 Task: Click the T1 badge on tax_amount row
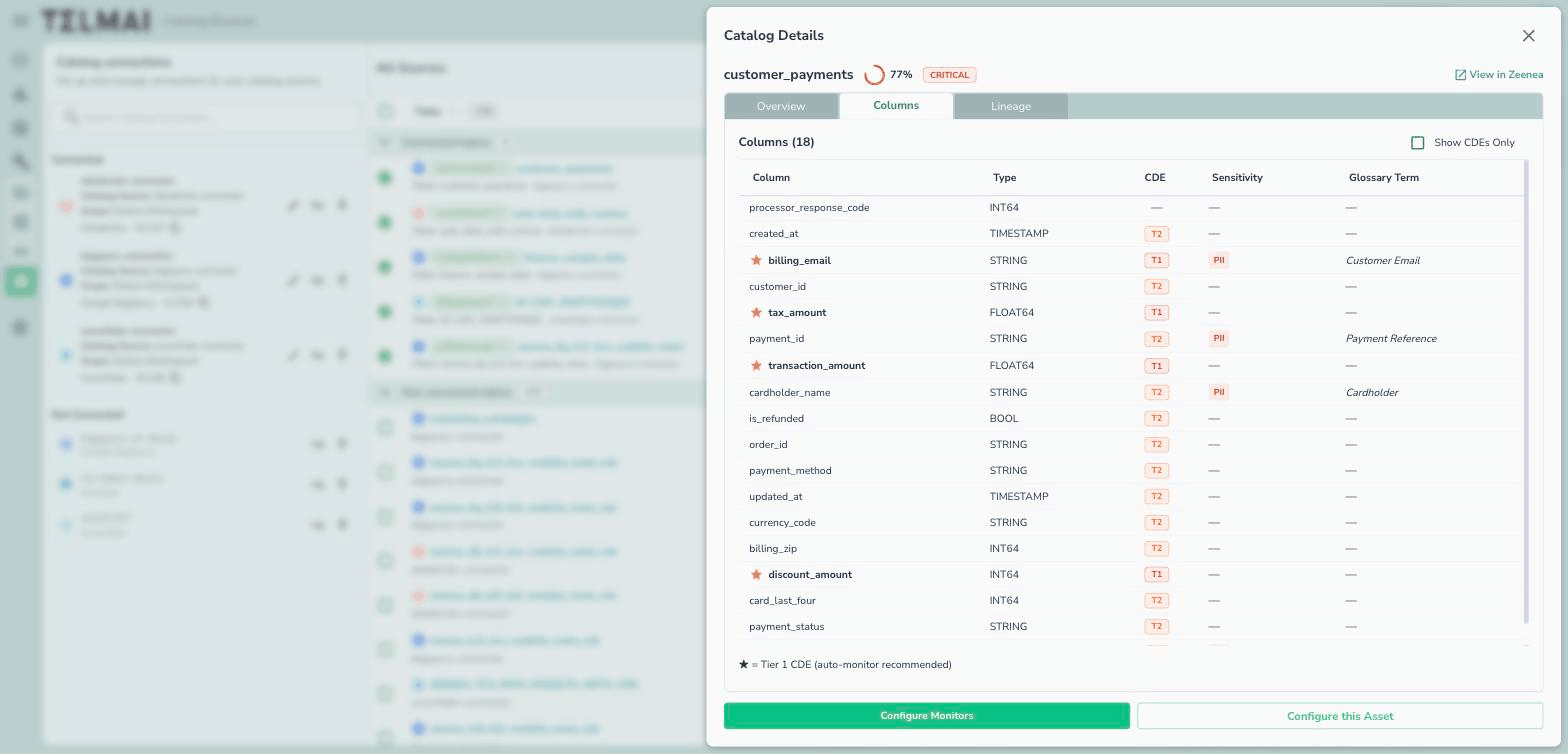(1156, 312)
